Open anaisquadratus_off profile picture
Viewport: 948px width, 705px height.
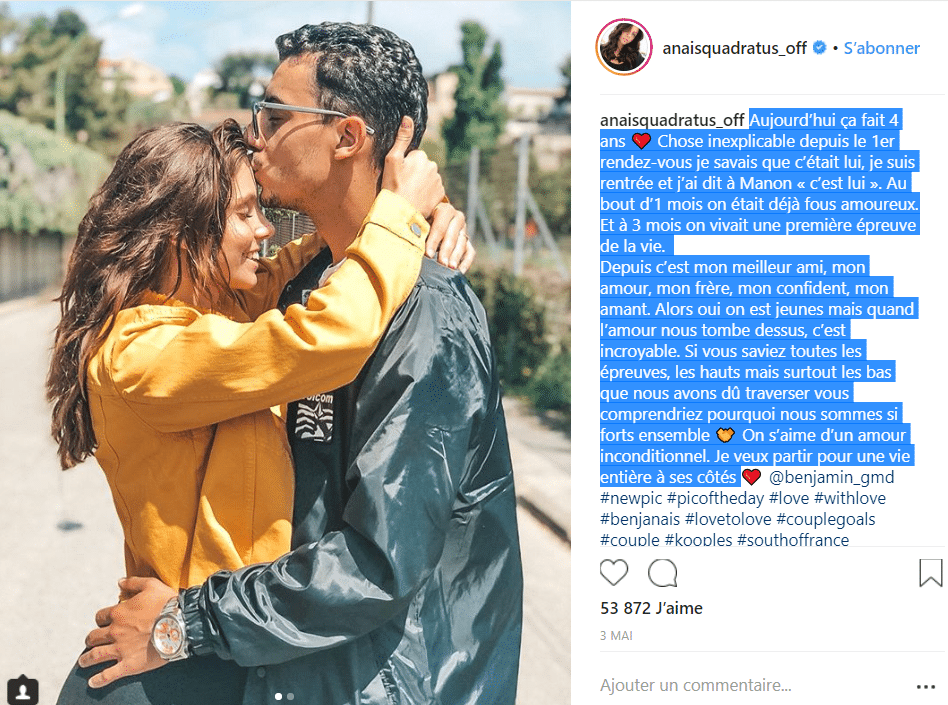click(624, 47)
